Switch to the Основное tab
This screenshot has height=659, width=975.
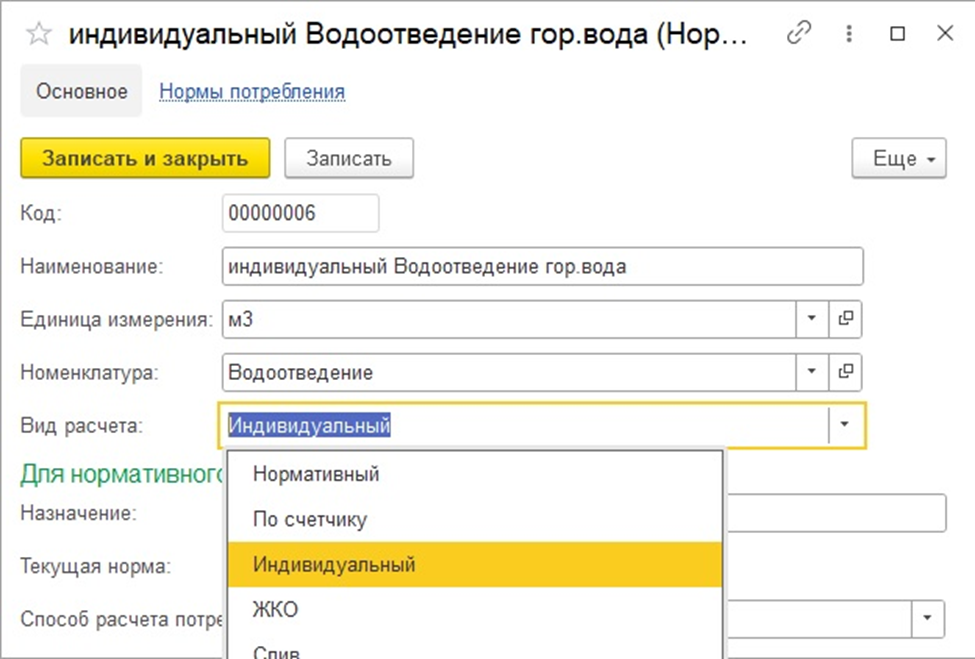(x=82, y=91)
